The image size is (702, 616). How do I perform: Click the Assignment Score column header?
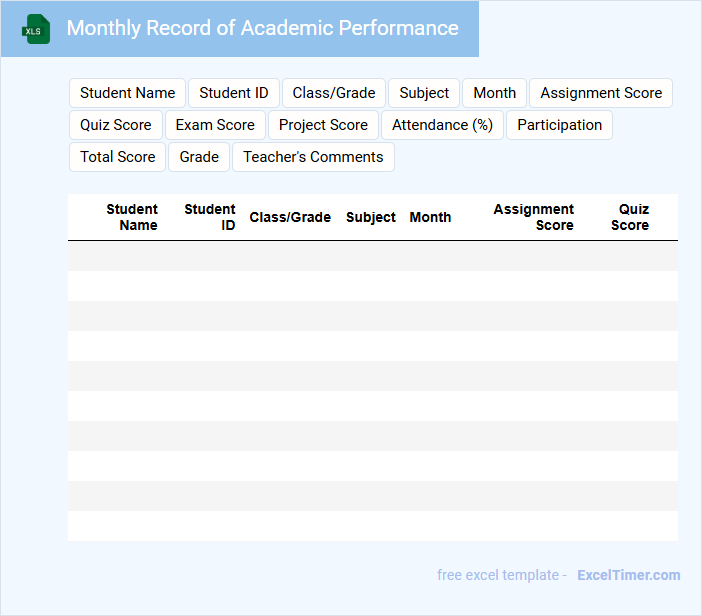click(534, 217)
